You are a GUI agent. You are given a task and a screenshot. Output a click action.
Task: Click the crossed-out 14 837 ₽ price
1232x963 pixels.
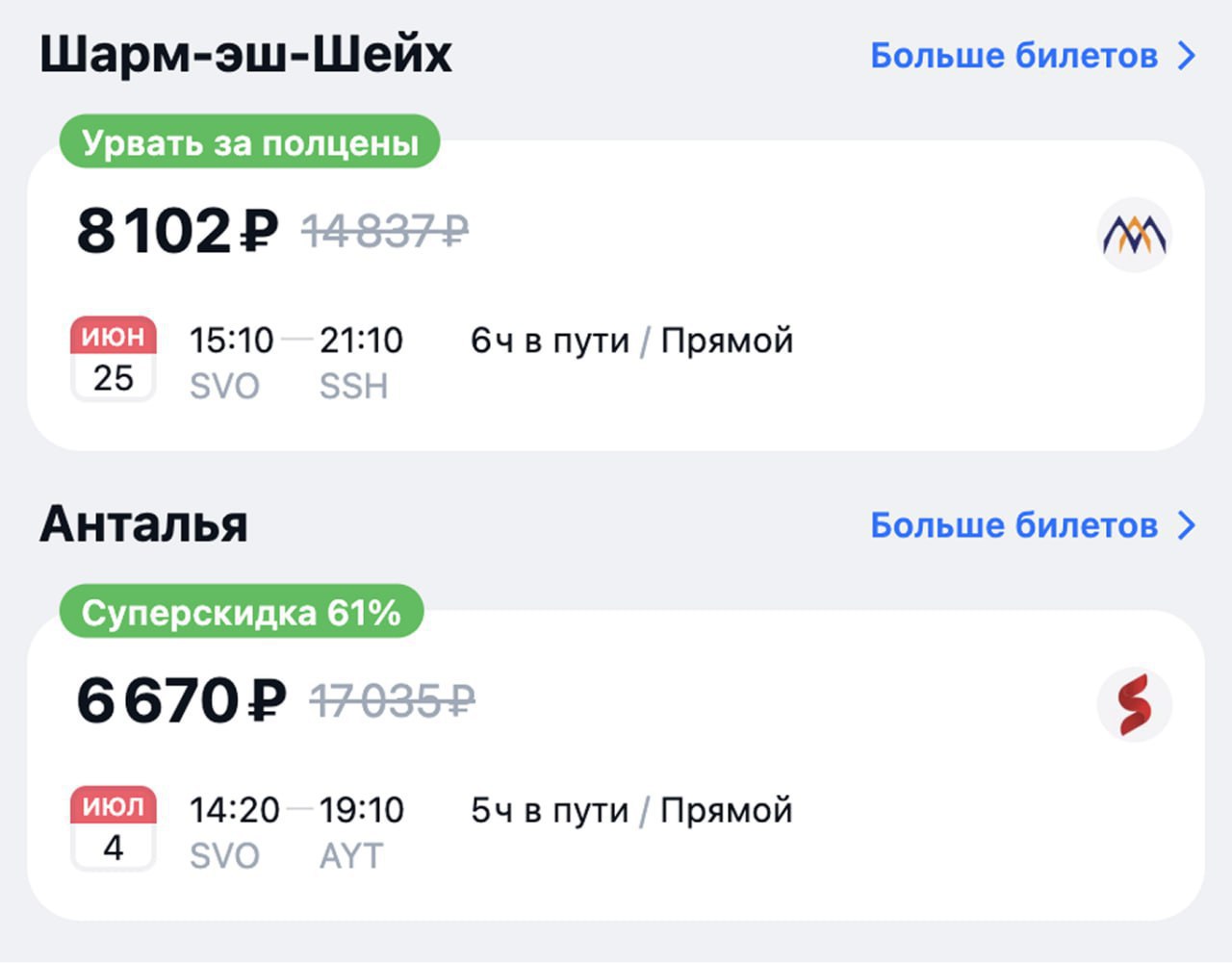tap(384, 232)
